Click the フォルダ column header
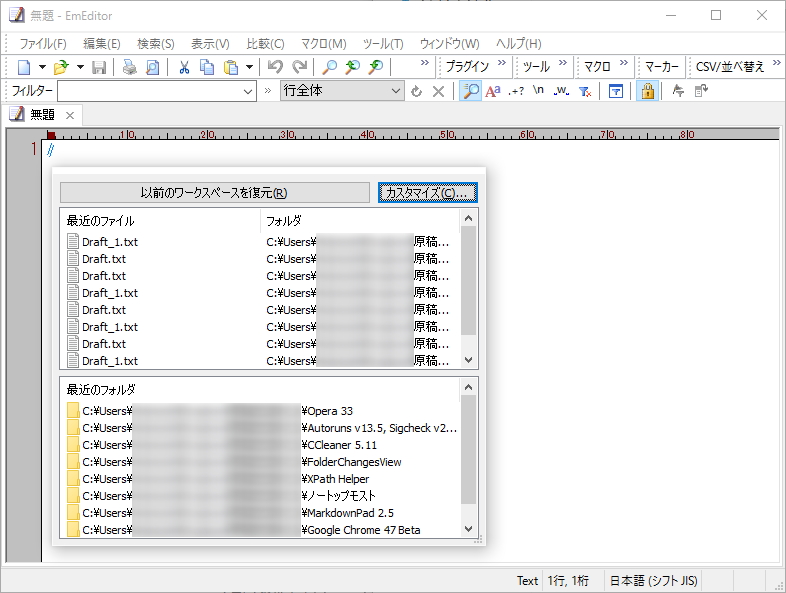The image size is (786, 593). click(x=359, y=221)
